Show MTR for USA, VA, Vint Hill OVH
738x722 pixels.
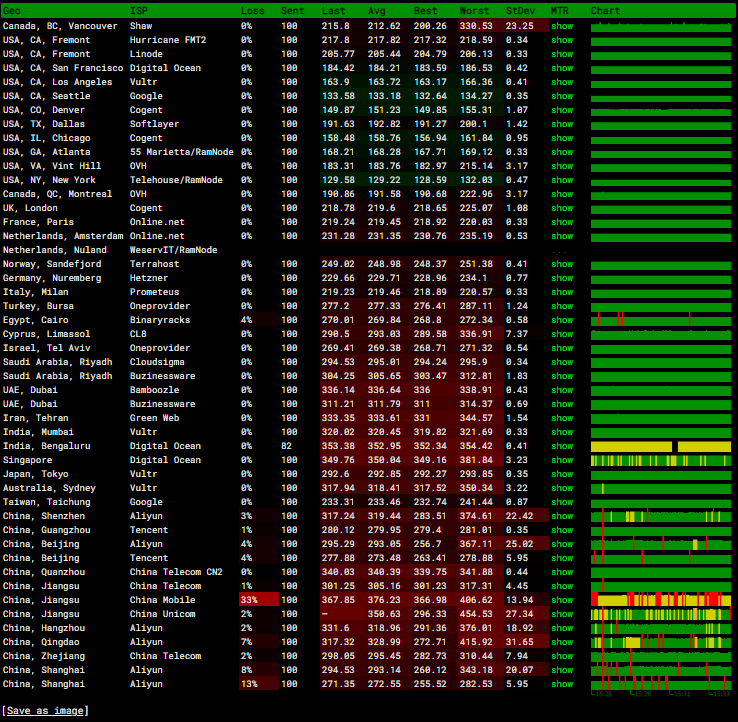click(x=562, y=166)
